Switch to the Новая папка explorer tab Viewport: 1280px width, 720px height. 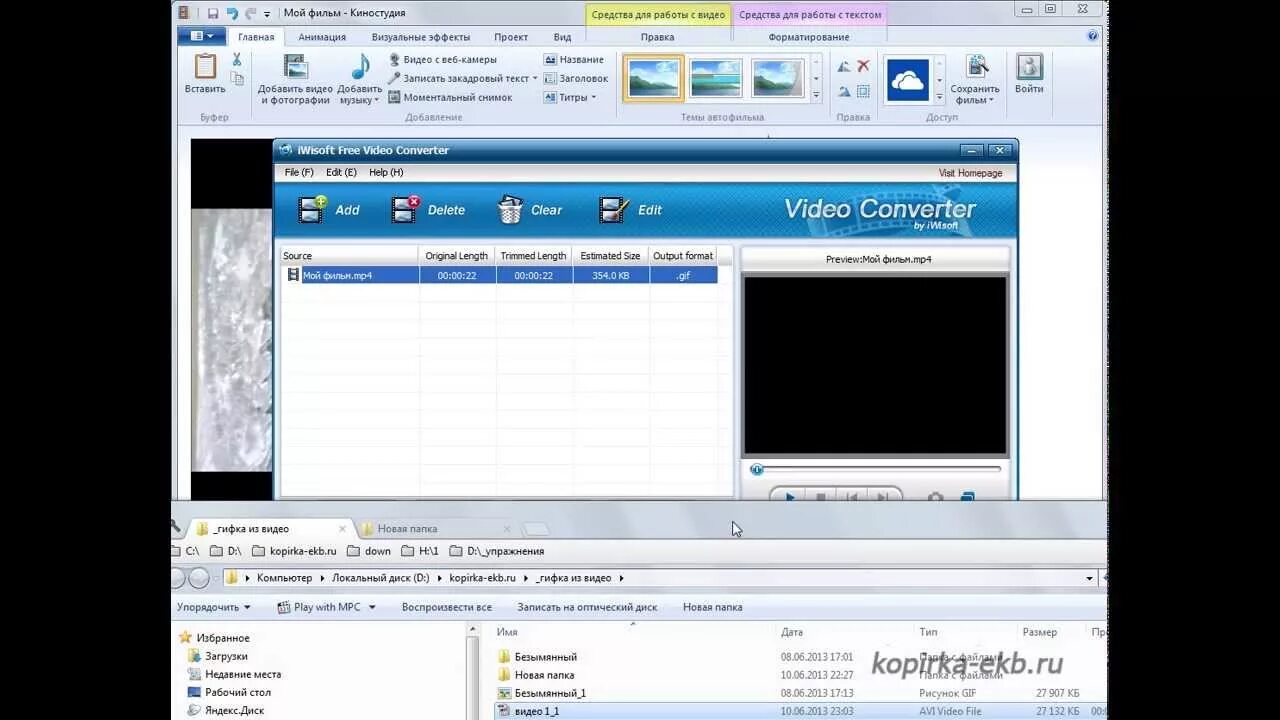pyautogui.click(x=434, y=529)
